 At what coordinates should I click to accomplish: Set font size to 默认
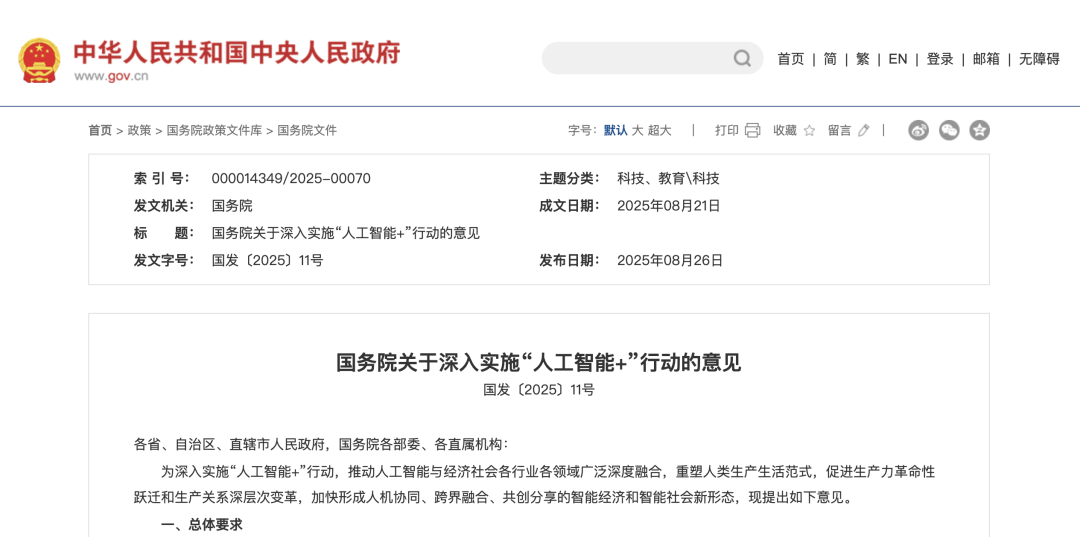615,130
